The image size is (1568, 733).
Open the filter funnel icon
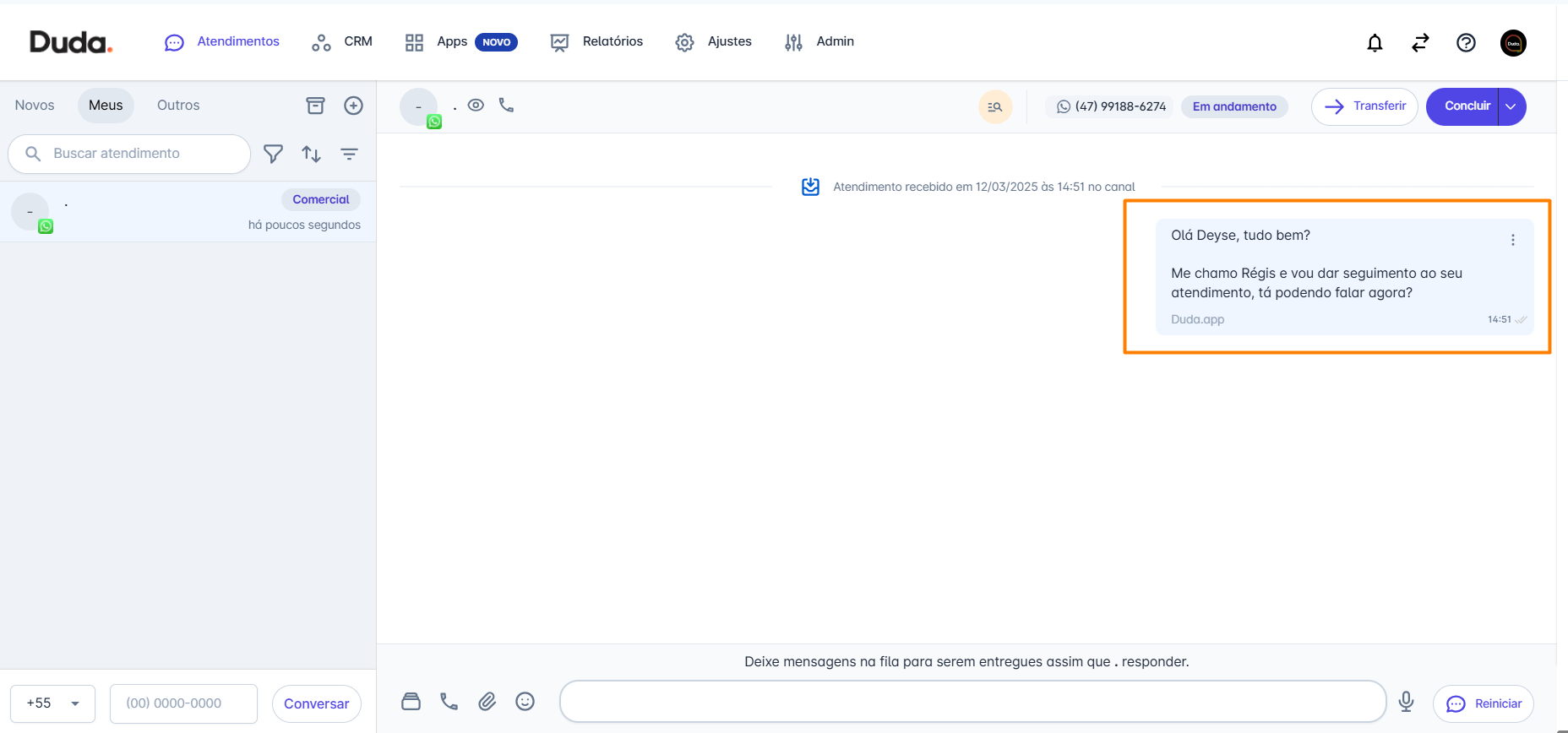tap(273, 154)
